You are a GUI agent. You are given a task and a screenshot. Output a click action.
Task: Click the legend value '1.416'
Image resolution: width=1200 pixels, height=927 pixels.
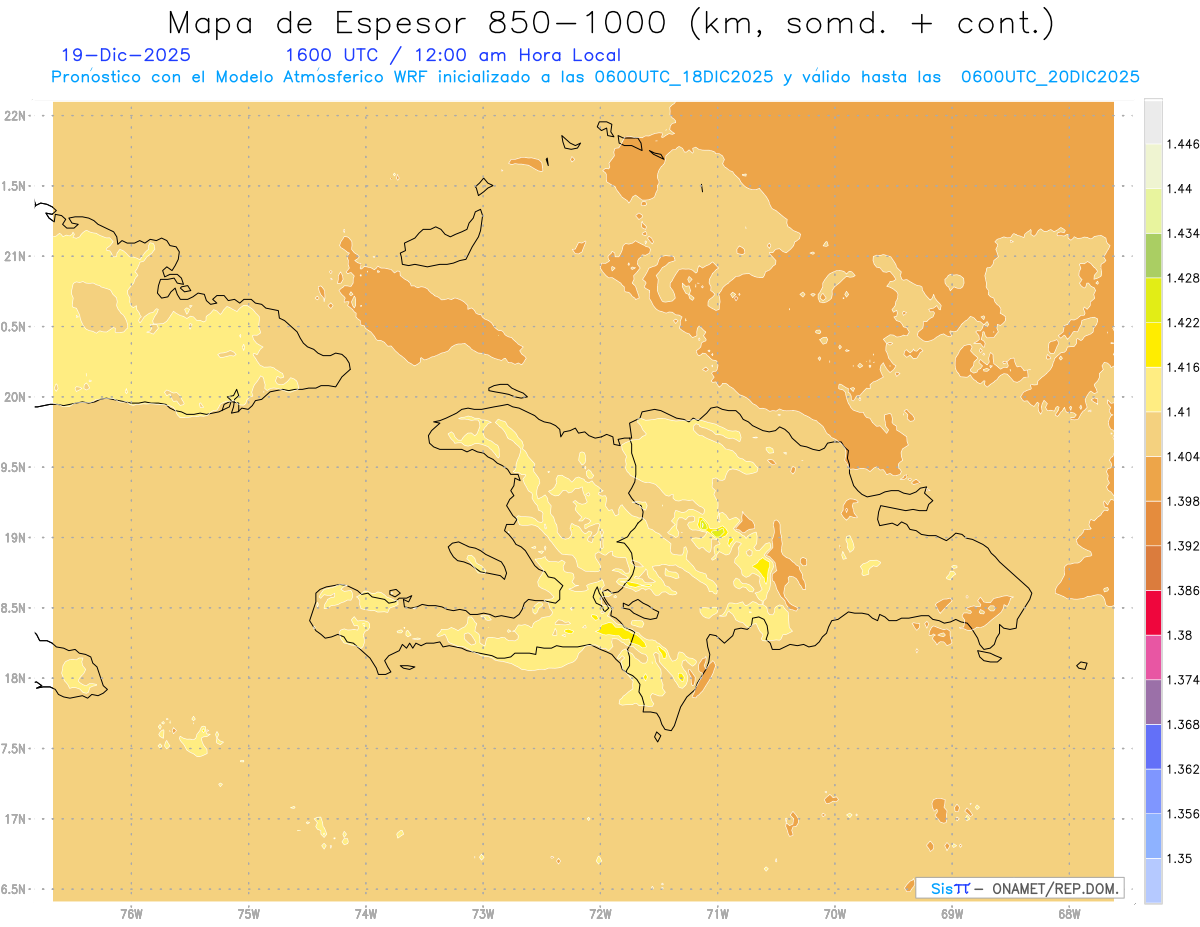[x=1183, y=367]
